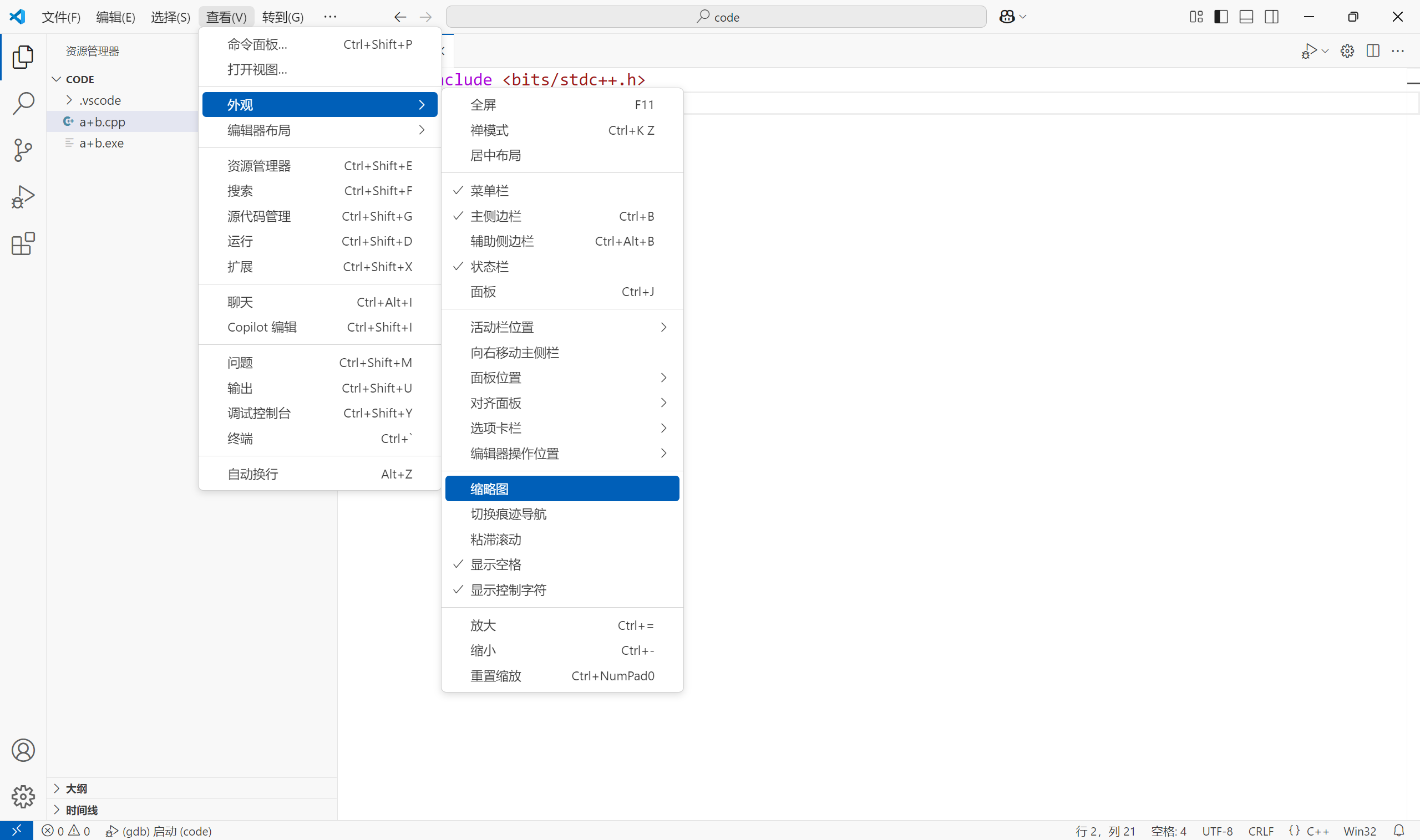
Task: Click the CRLF line ending indicator
Action: pos(1260,831)
